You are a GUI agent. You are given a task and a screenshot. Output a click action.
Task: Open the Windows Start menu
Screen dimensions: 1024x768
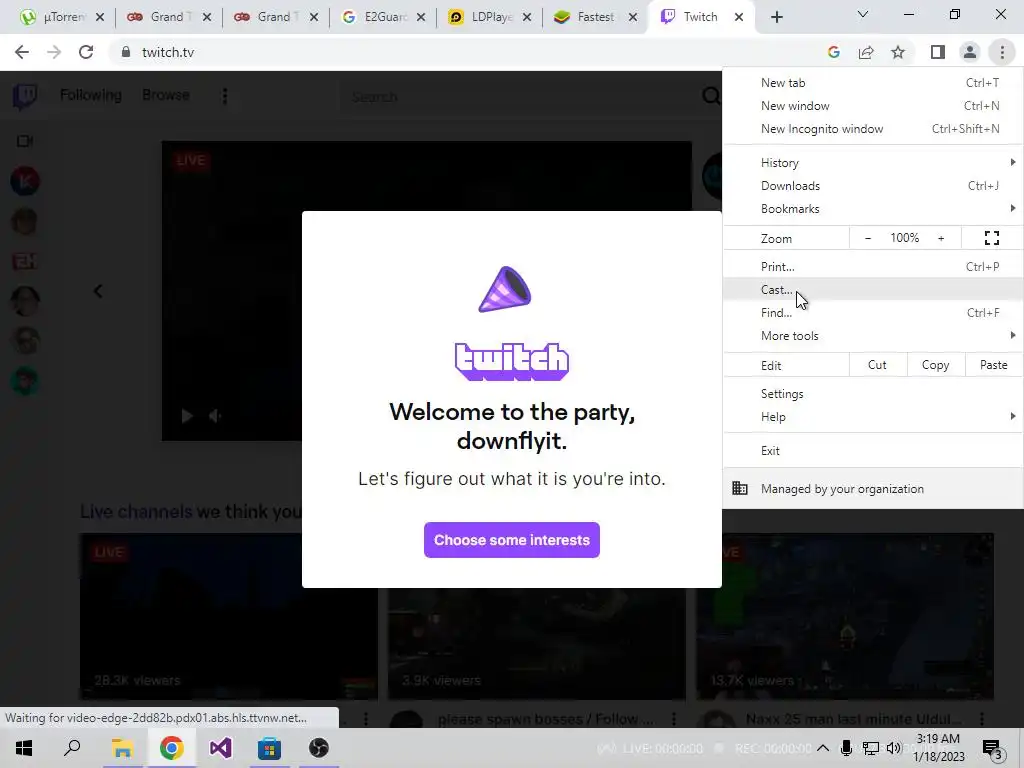pos(24,748)
